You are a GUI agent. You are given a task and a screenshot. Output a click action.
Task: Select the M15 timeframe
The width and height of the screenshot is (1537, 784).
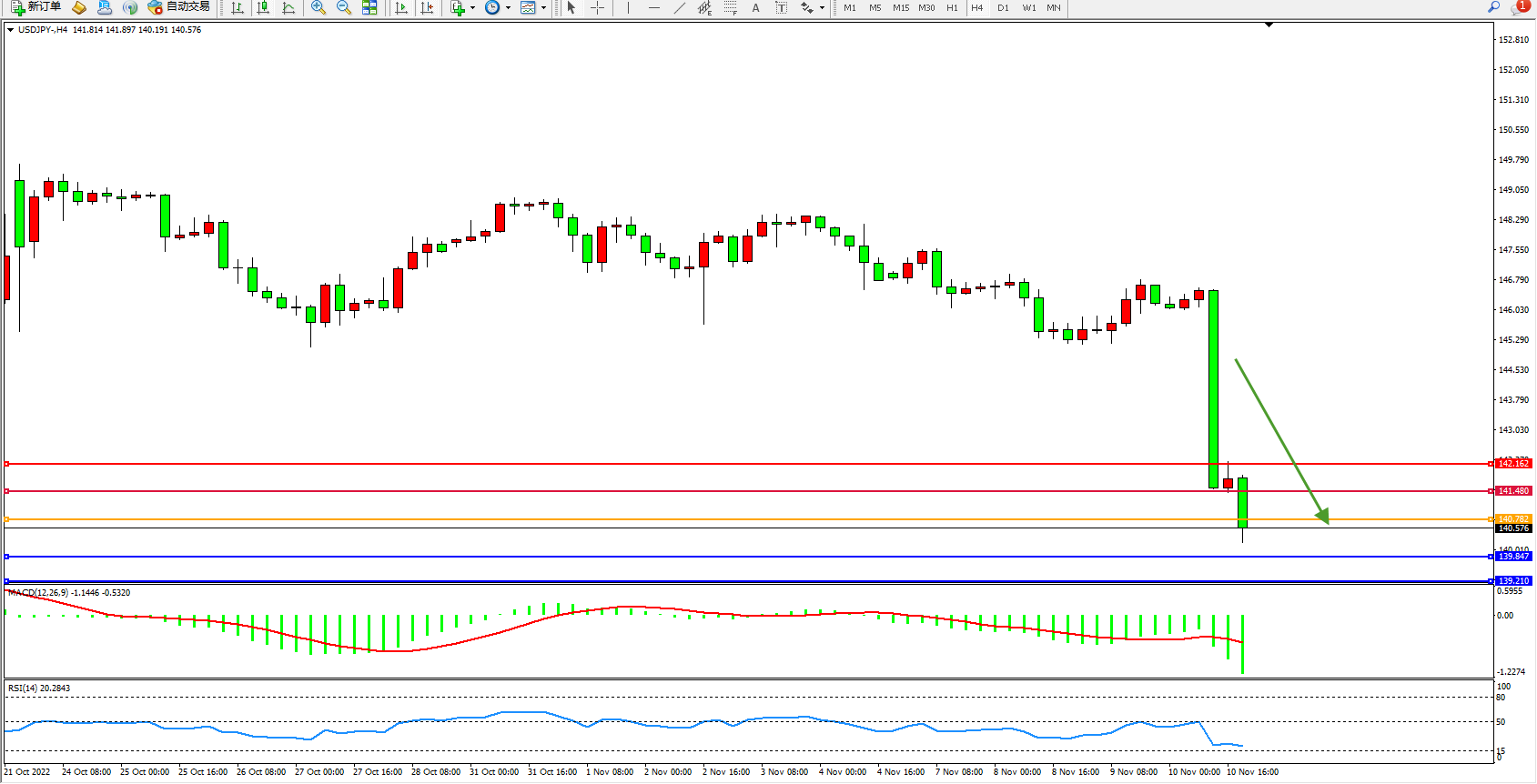(901, 7)
